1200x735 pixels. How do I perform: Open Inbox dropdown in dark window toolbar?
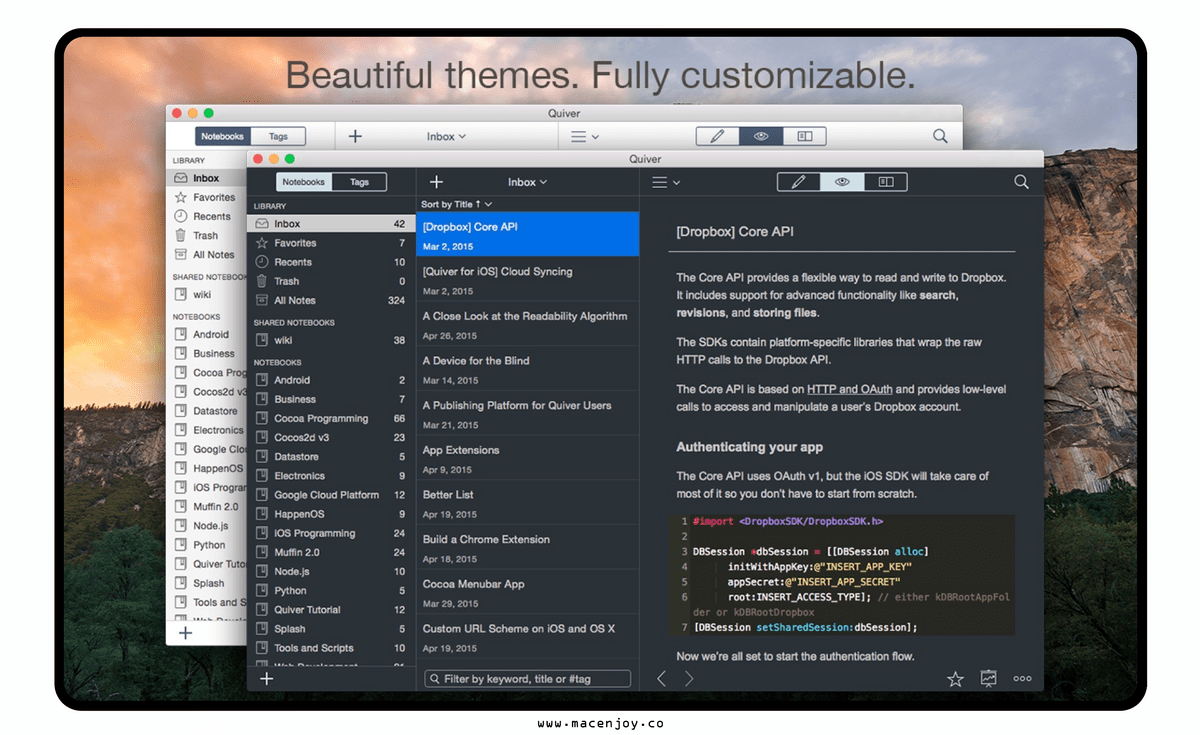(527, 182)
